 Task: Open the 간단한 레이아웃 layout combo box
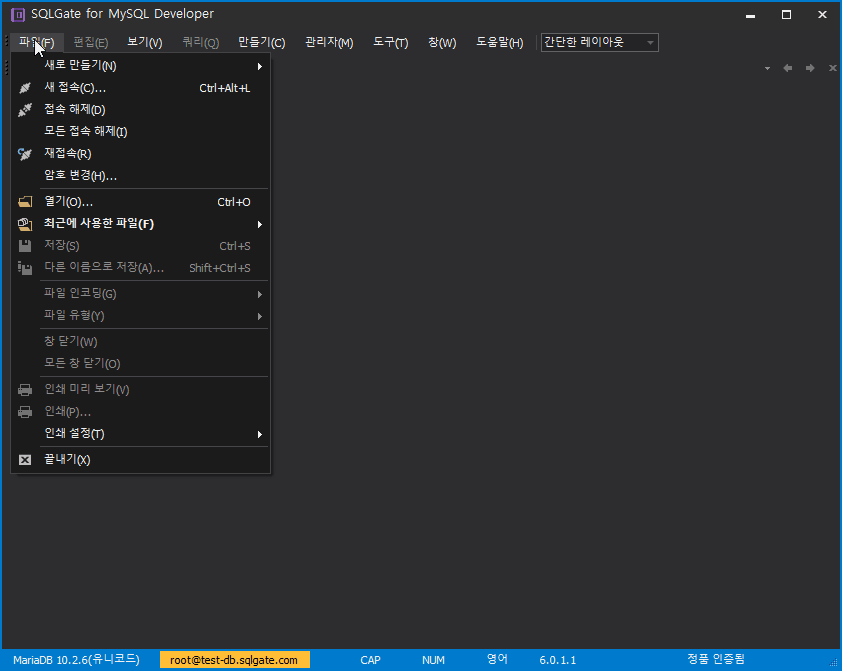click(599, 42)
